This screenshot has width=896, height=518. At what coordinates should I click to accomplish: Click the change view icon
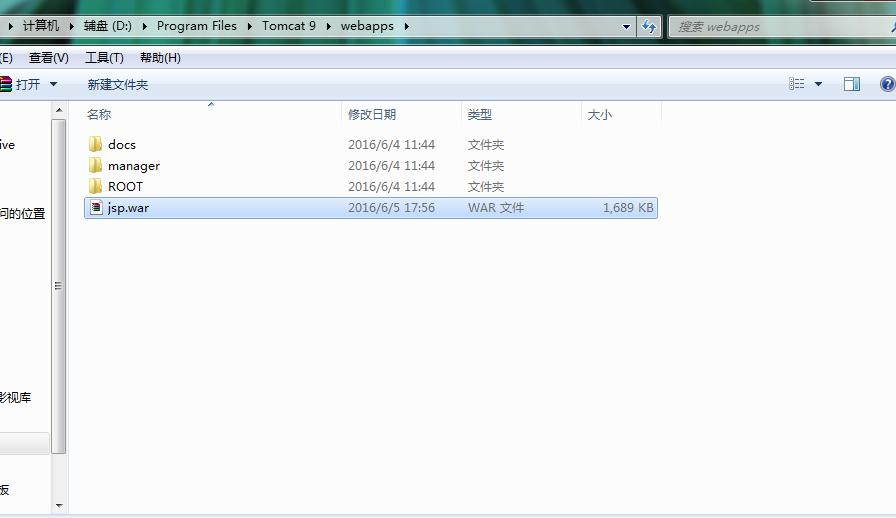(x=797, y=85)
